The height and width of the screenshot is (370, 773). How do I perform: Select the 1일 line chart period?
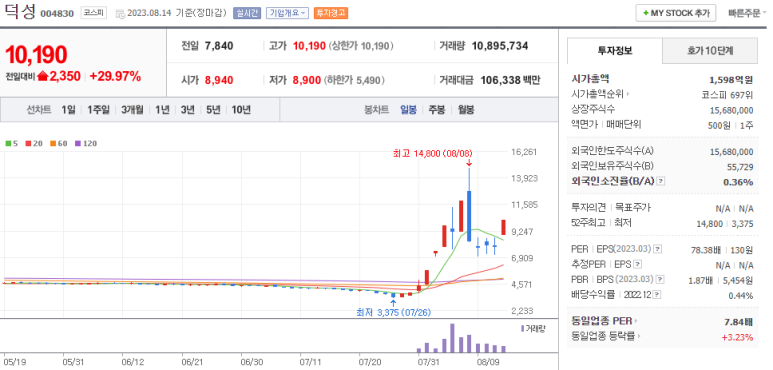coord(68,109)
